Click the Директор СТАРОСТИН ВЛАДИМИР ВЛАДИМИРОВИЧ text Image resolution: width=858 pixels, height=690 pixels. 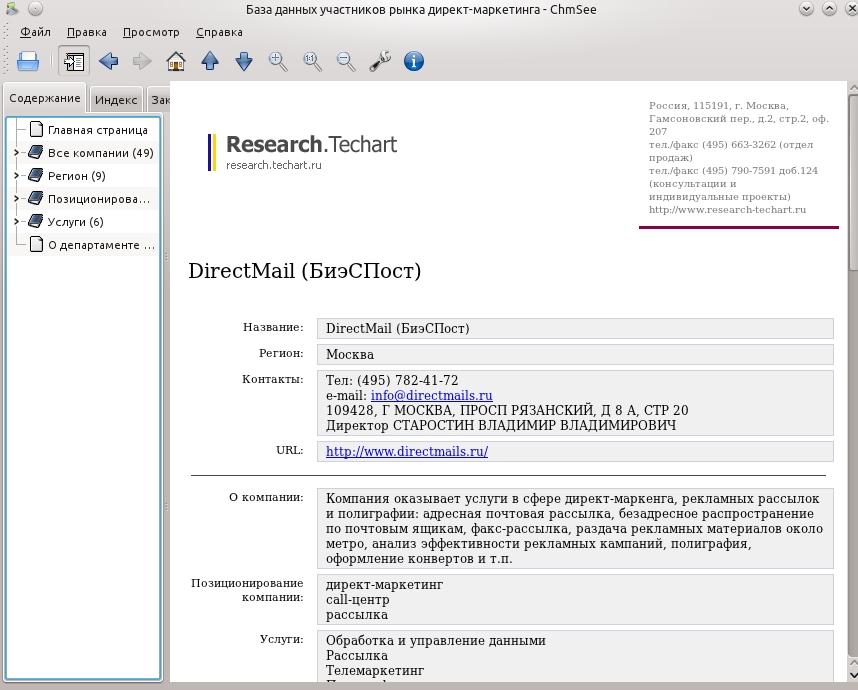(x=501, y=426)
